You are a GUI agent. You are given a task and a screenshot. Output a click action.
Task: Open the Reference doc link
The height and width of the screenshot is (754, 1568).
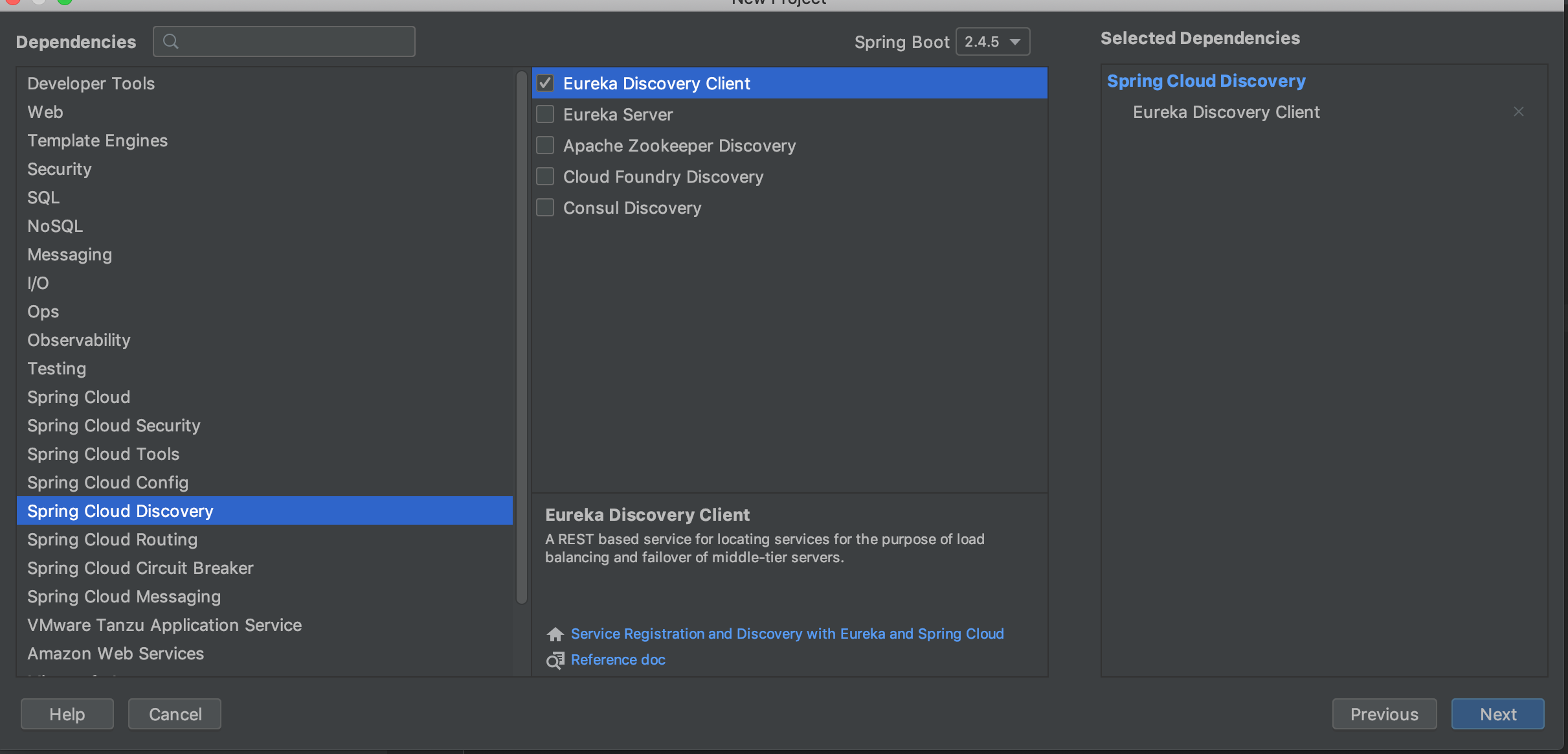pos(618,660)
